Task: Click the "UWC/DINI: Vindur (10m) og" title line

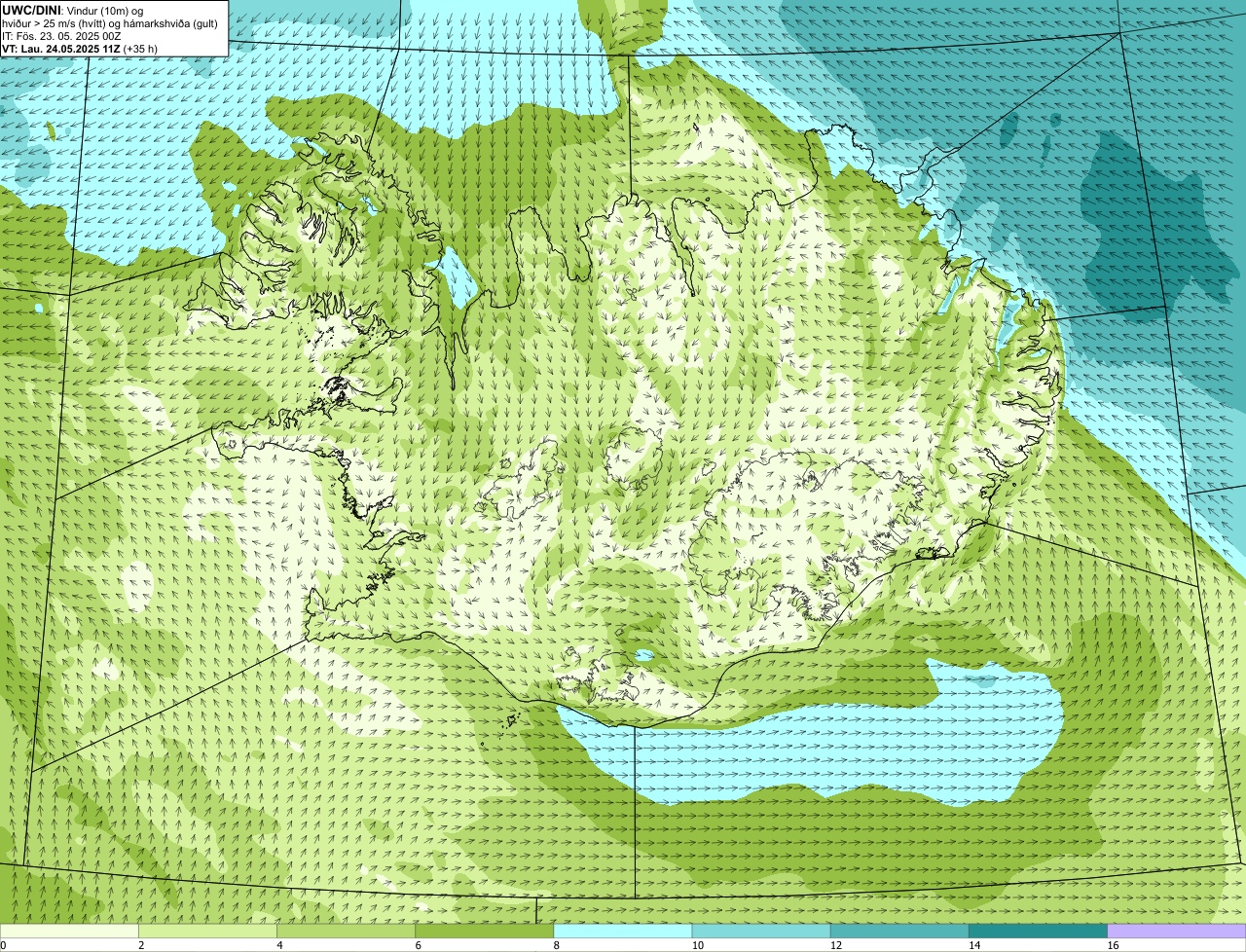Action: tap(73, 10)
